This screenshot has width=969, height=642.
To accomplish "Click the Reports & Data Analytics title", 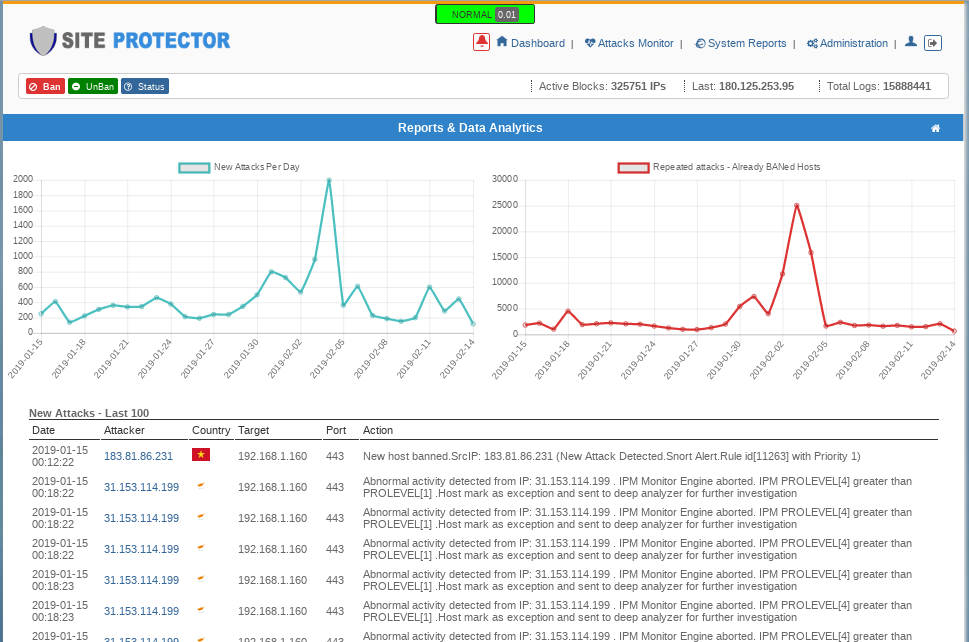I will [470, 128].
